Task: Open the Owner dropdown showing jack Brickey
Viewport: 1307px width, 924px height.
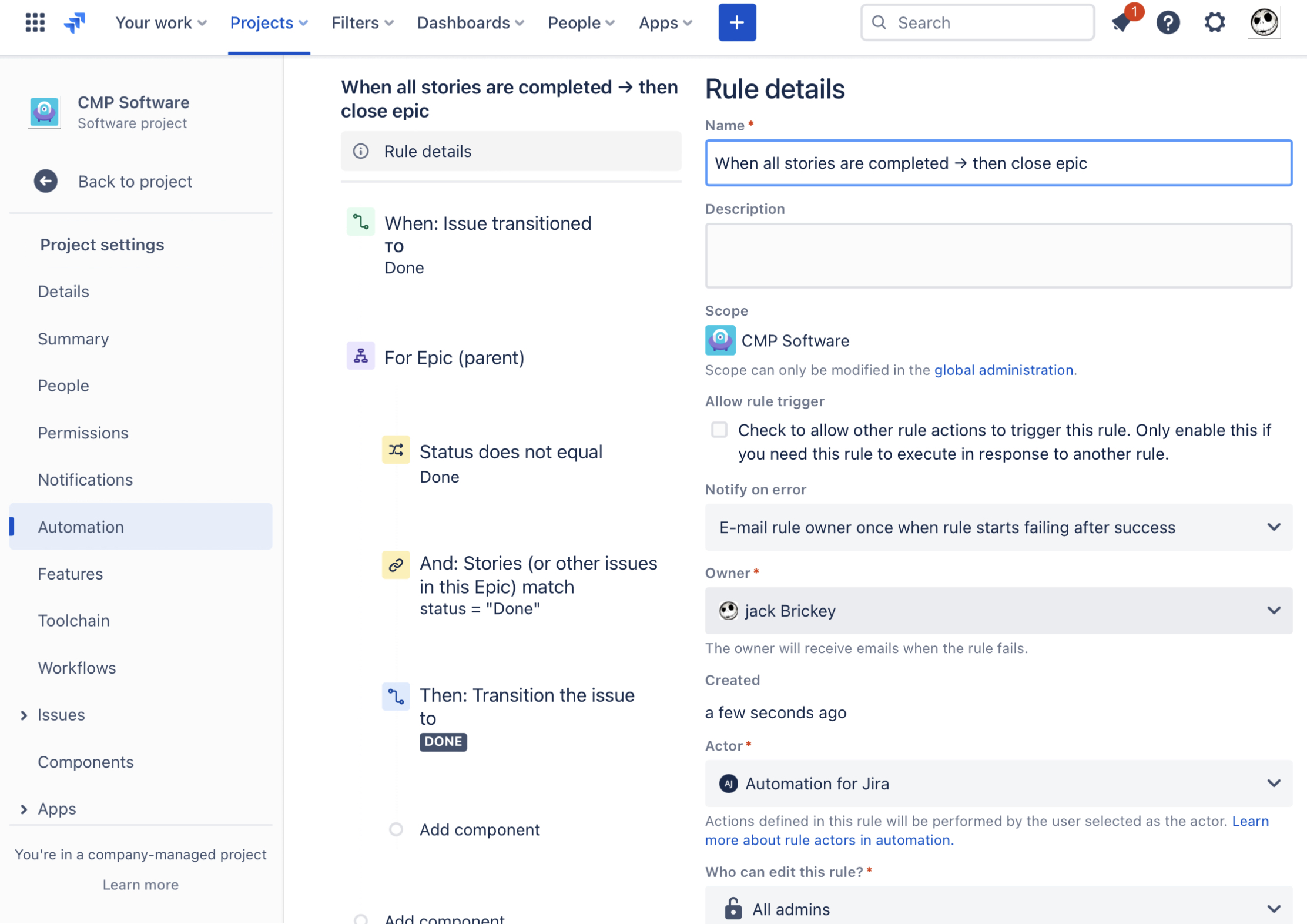Action: tap(998, 611)
